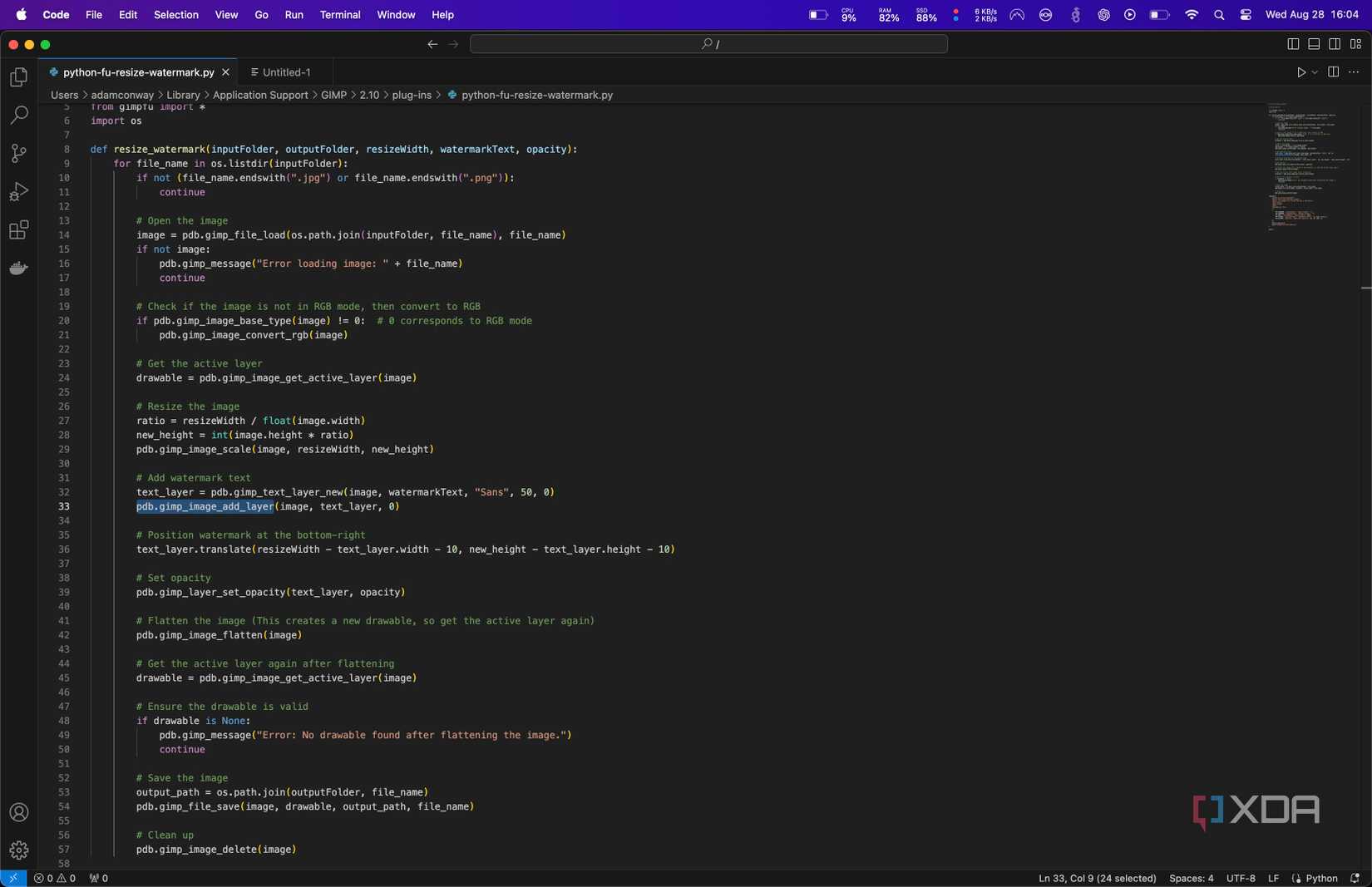Toggle the Panel visibility
Screen dimensions: 1372x887
1313,44
